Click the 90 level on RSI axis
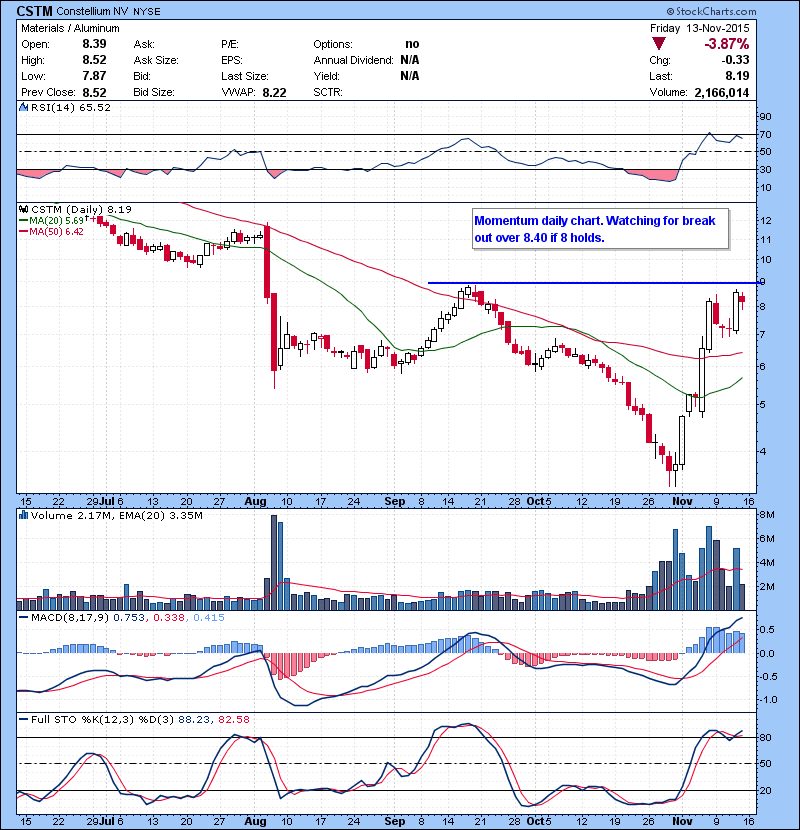This screenshot has height=830, width=800. click(x=766, y=116)
